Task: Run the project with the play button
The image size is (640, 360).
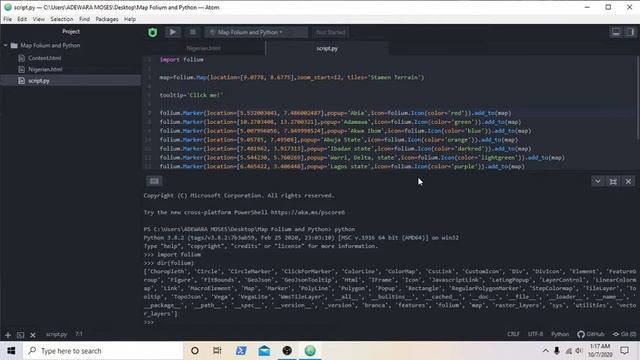Action: [x=173, y=32]
